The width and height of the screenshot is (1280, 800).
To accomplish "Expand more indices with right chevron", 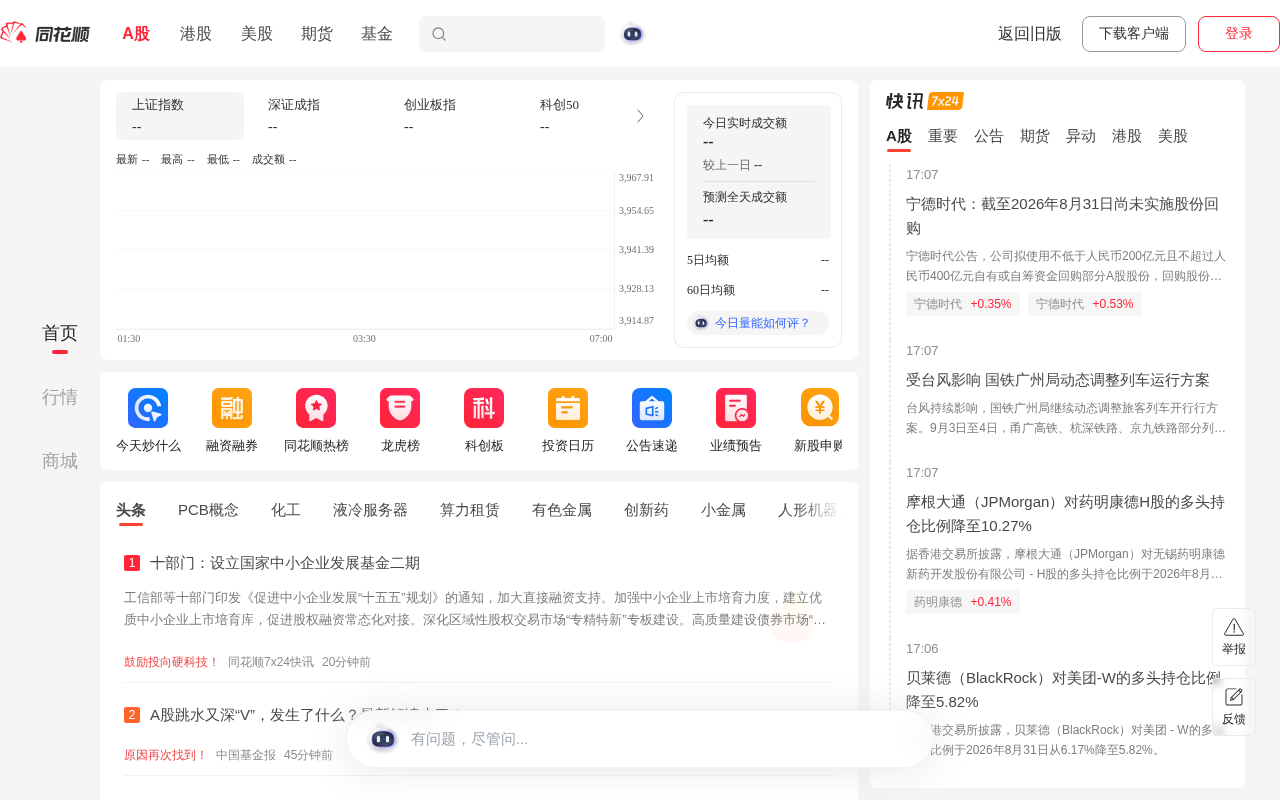I will coord(640,116).
